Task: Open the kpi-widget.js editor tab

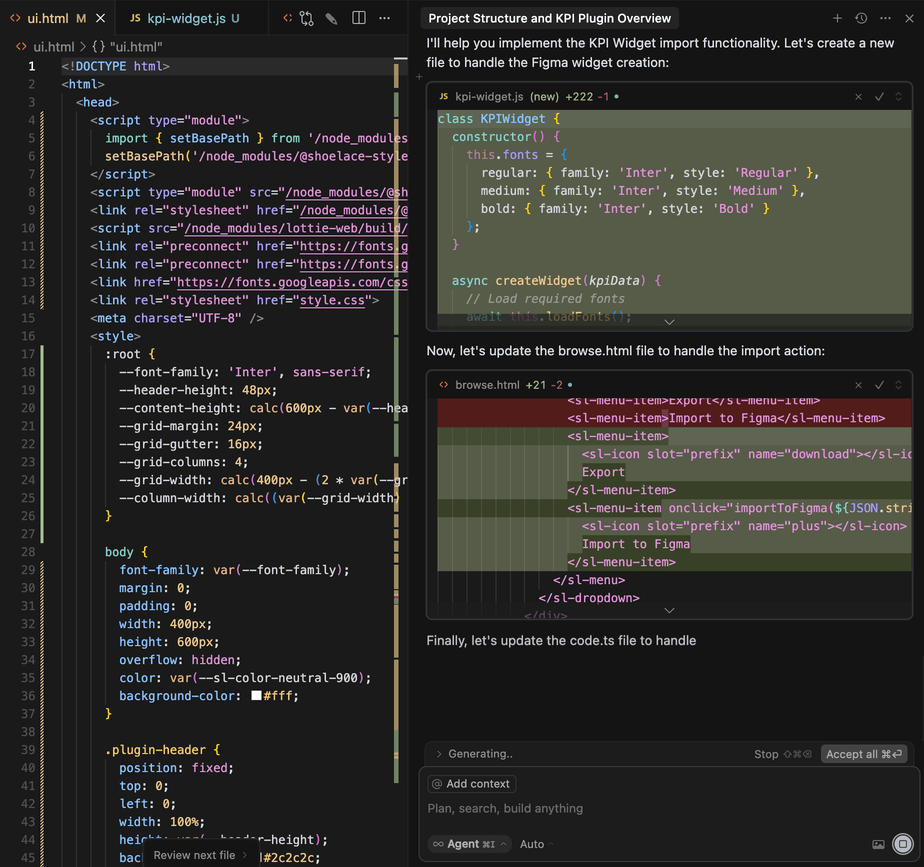Action: click(186, 18)
